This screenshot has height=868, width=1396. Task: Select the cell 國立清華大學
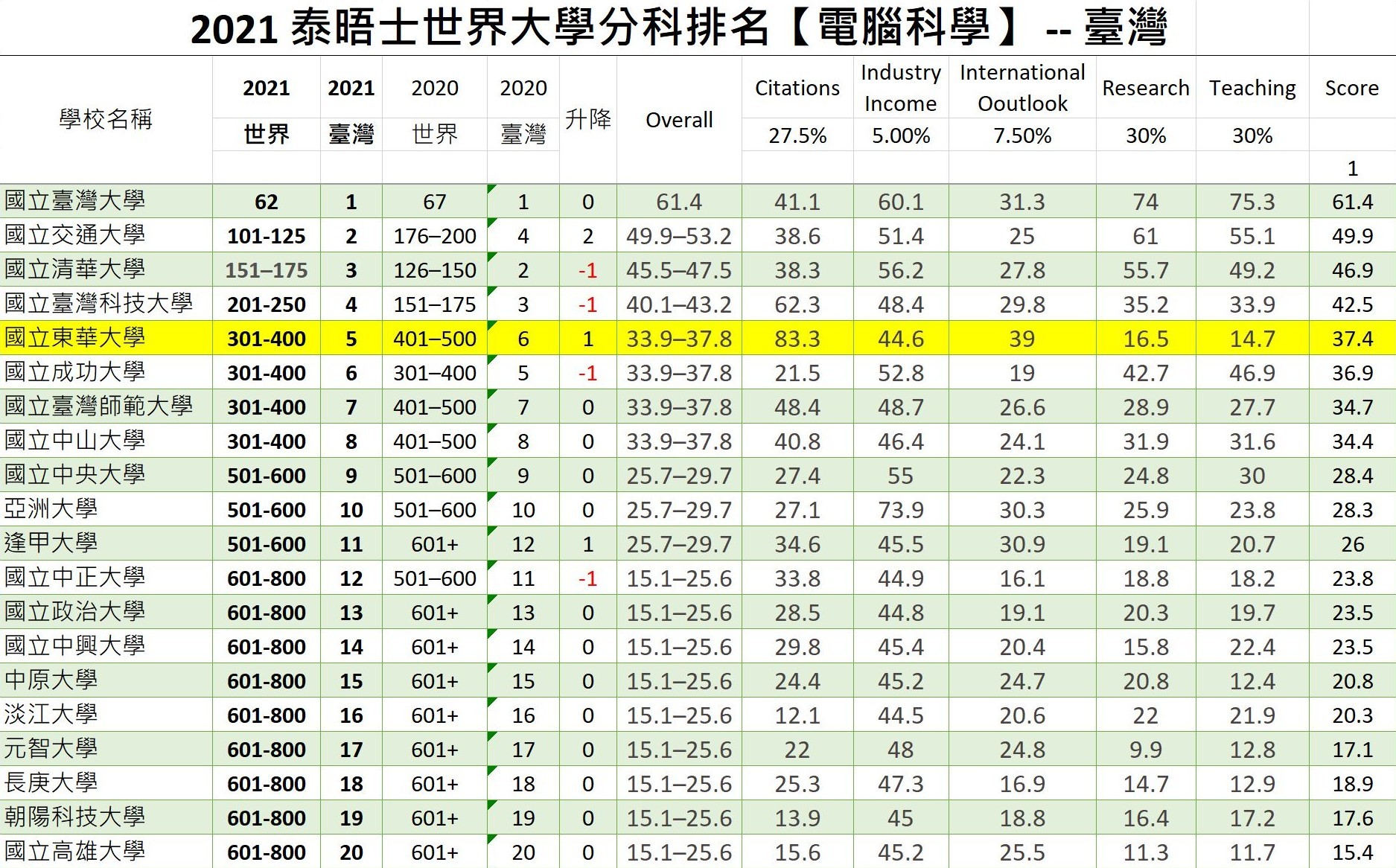coord(106,269)
